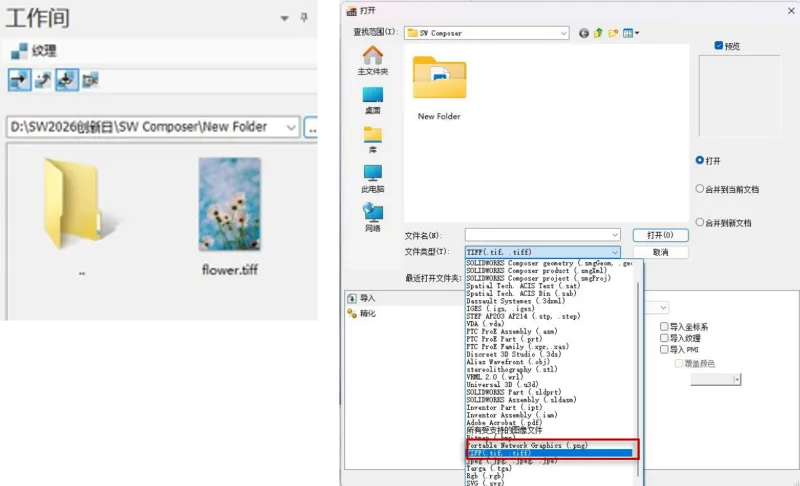The width and height of the screenshot is (800, 486).
Task: Go to 桌面 in the sidebar
Action: pyautogui.click(x=372, y=100)
